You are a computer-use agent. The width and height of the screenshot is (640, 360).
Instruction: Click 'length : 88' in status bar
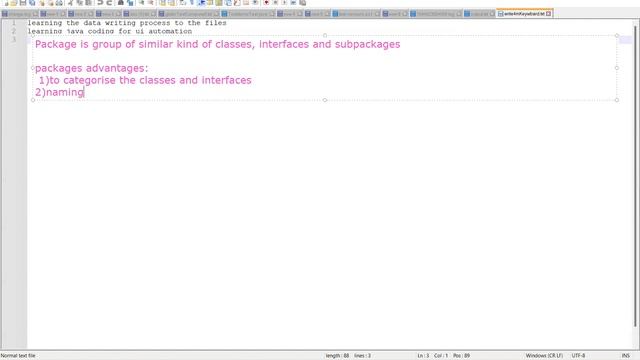pyautogui.click(x=337, y=356)
